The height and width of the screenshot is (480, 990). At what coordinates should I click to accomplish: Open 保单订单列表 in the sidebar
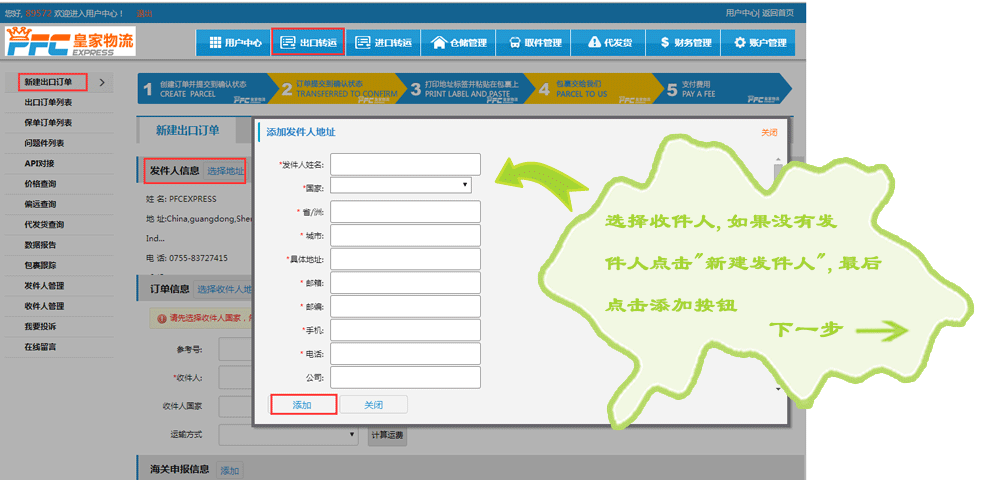click(48, 123)
